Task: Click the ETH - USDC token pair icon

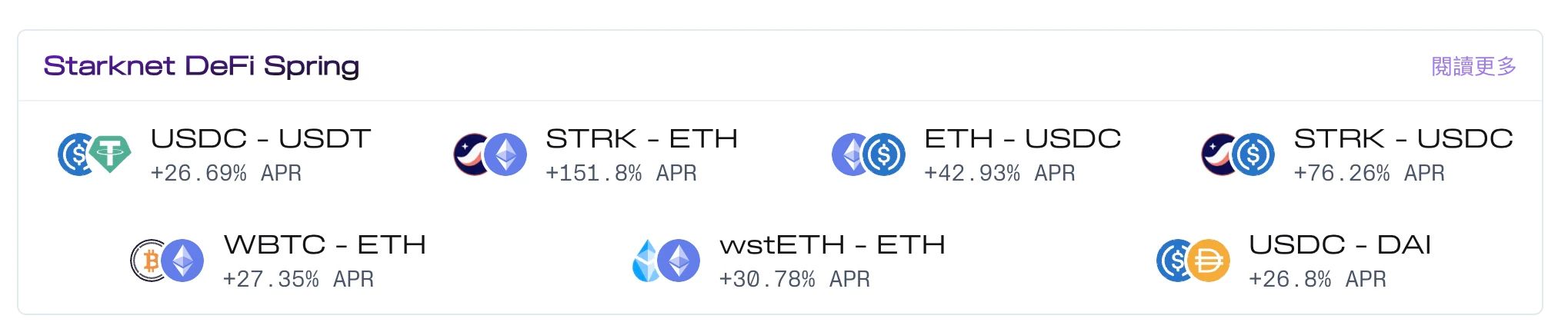Action: tap(869, 154)
